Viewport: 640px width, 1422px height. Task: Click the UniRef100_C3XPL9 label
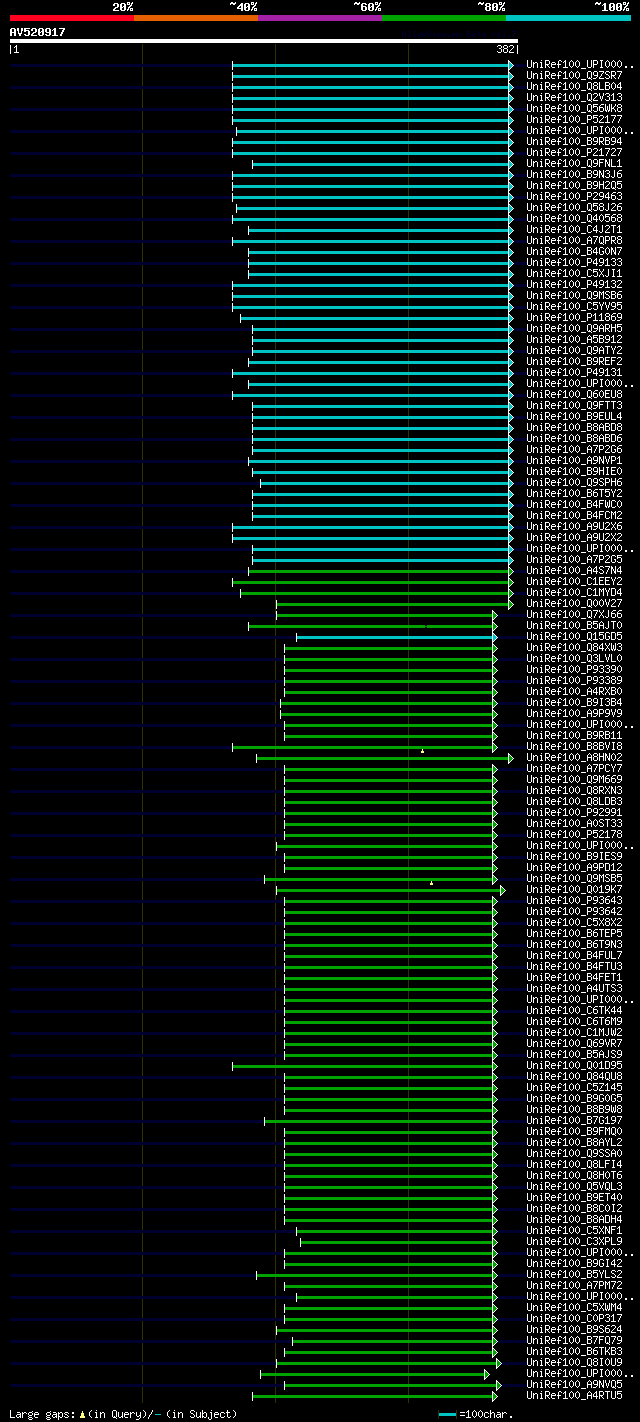pos(574,1242)
